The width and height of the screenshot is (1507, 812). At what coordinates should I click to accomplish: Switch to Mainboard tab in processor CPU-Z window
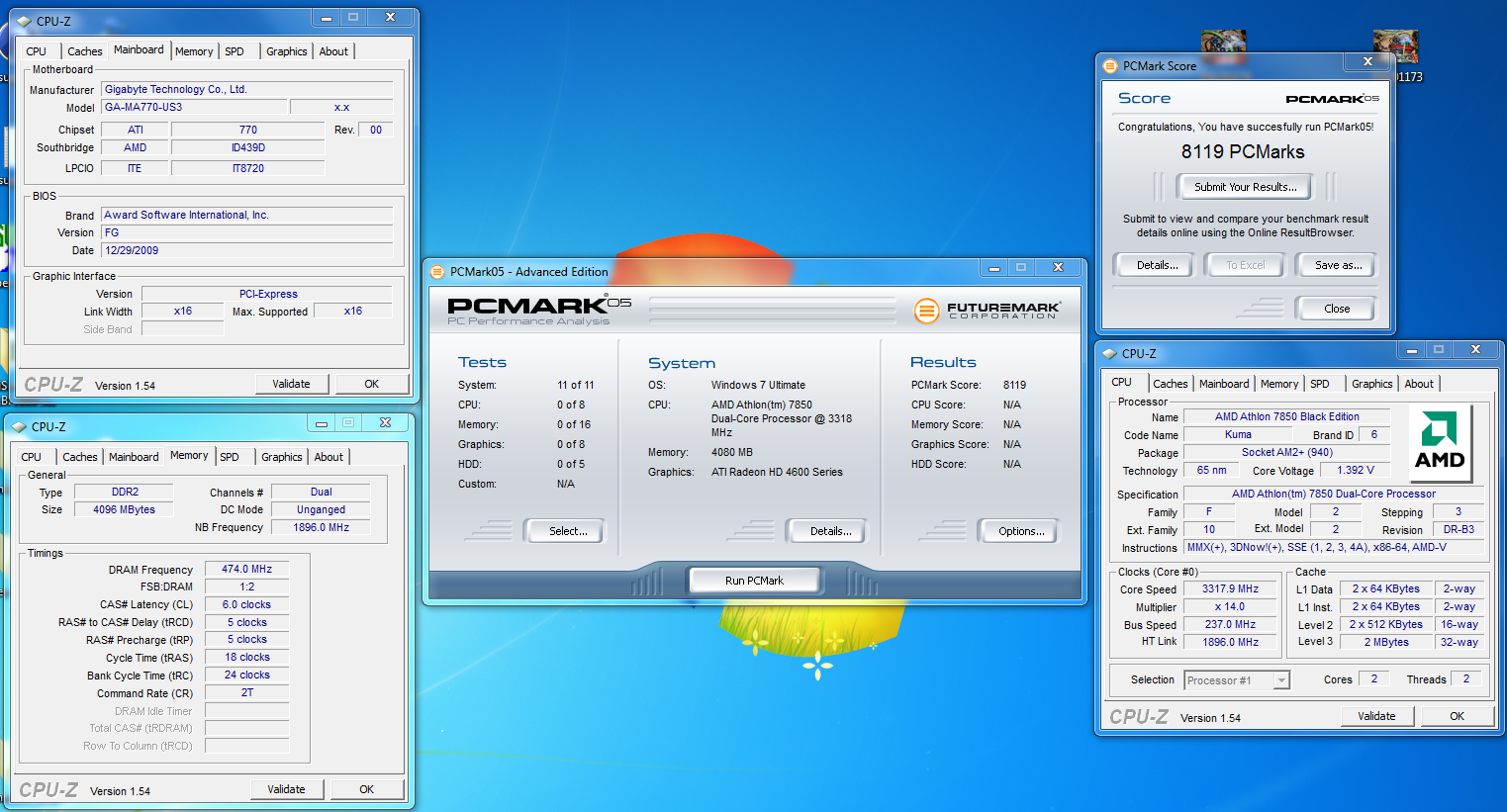[1224, 384]
